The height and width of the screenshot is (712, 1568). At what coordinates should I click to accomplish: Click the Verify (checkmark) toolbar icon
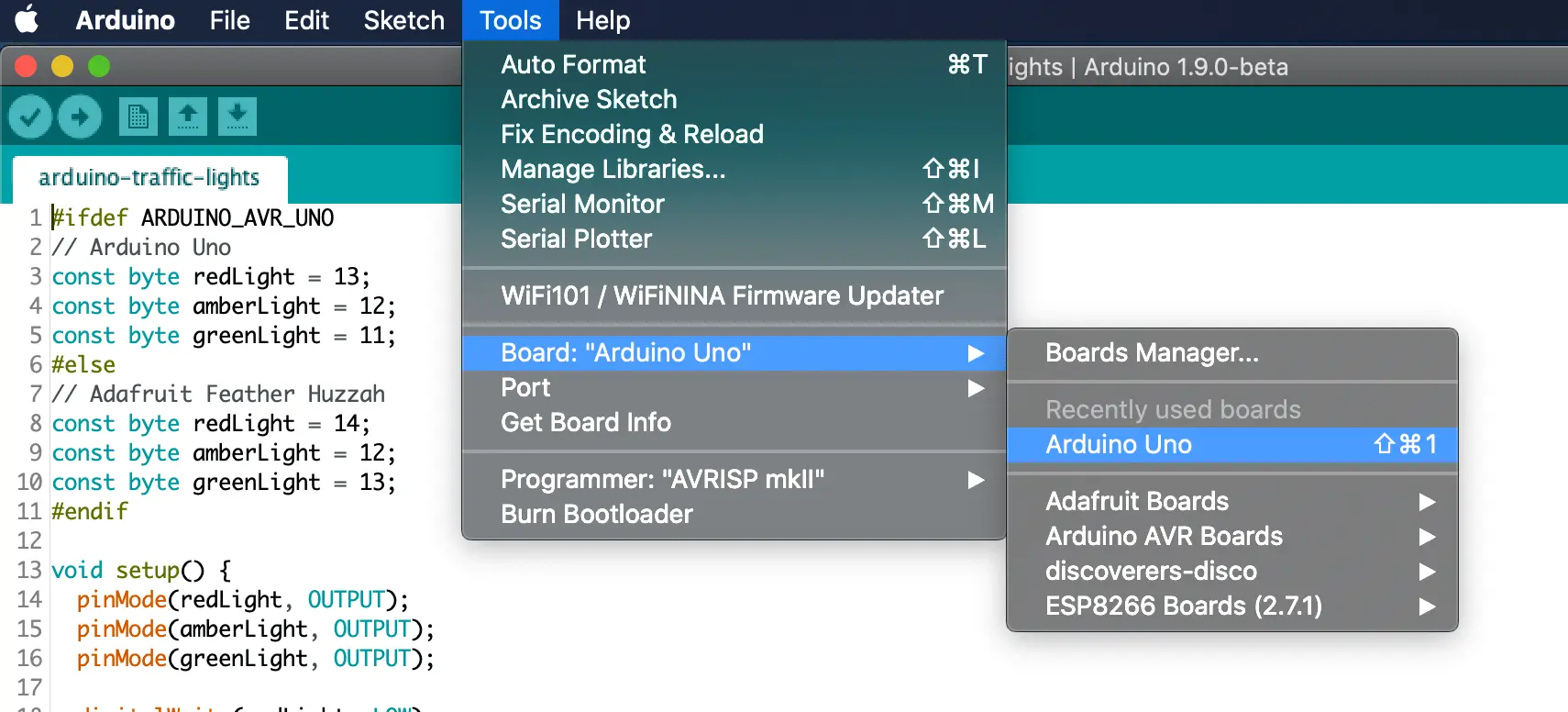click(x=28, y=117)
